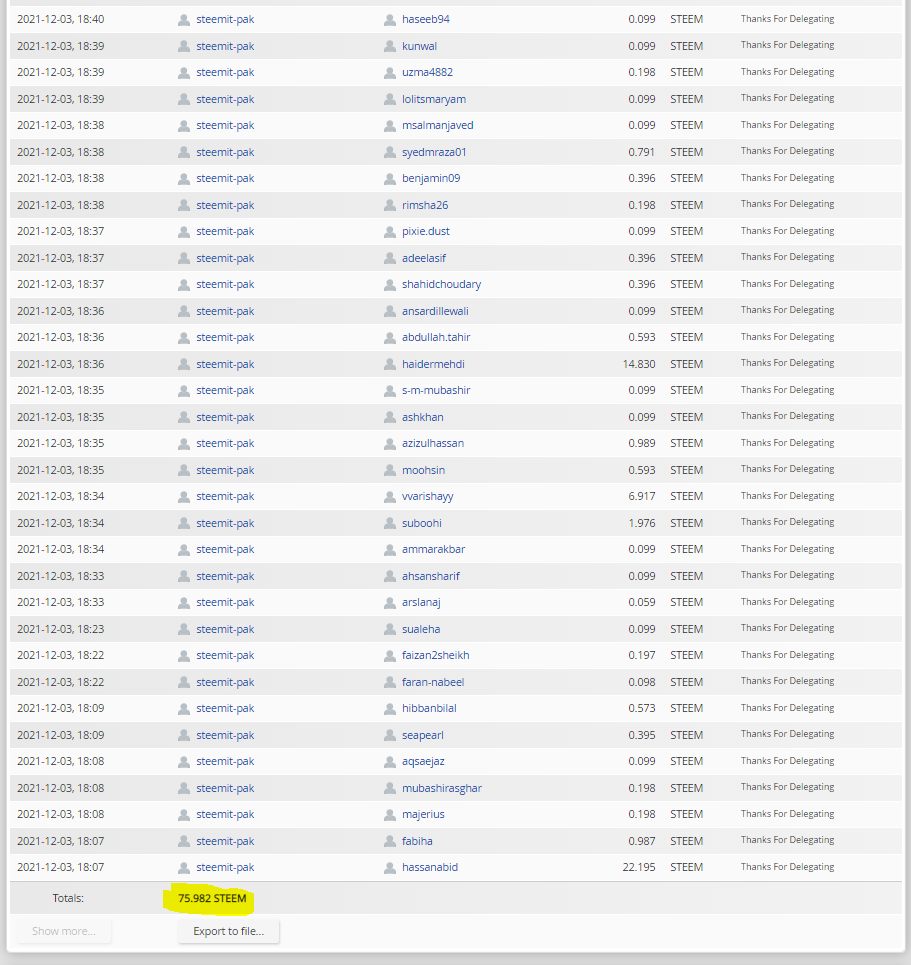Open the rimsha26 account link
Viewport: 911px width, 965px height.
425,205
